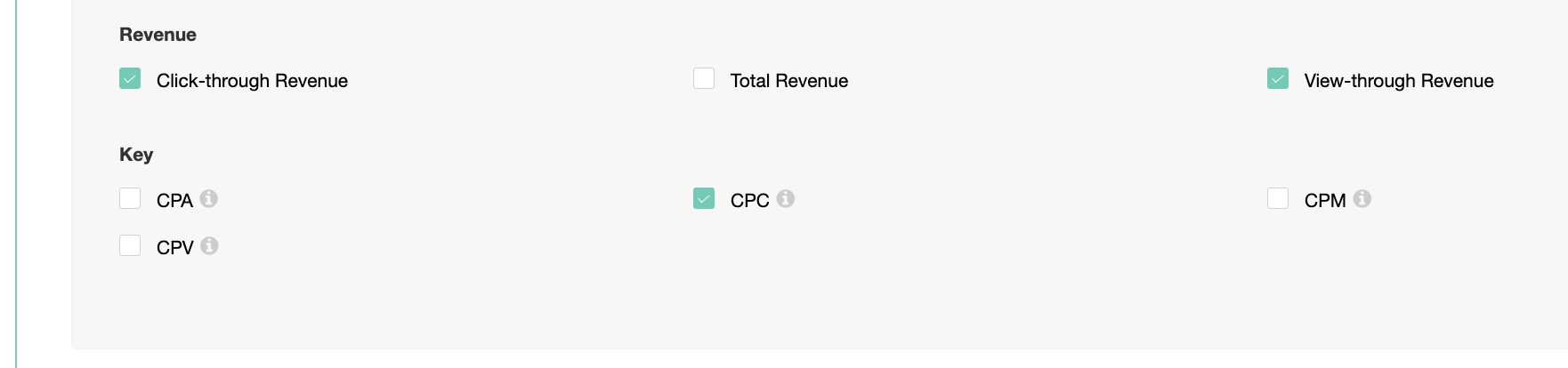Uncheck the Click-through Revenue checkbox
Image resolution: width=1568 pixels, height=368 pixels.
pyautogui.click(x=130, y=79)
